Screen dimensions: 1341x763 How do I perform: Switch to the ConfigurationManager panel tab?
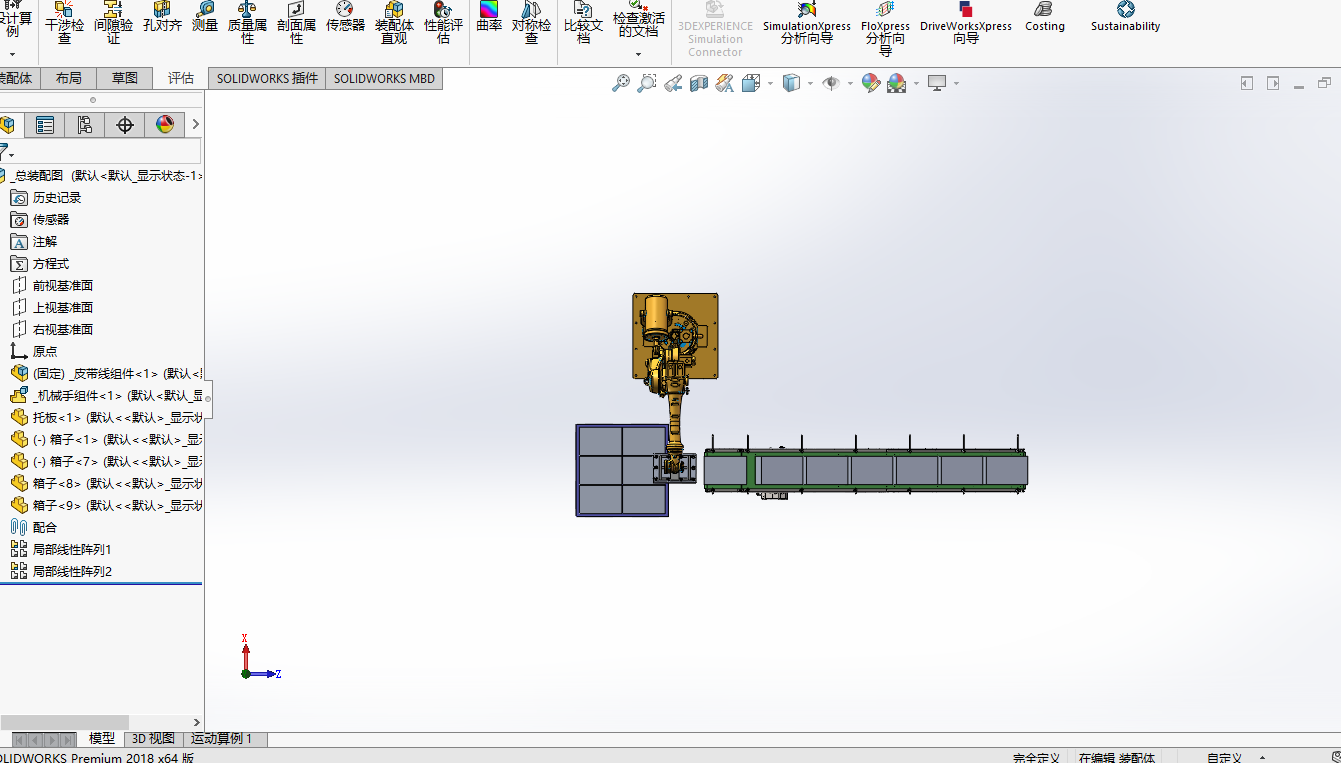click(85, 124)
